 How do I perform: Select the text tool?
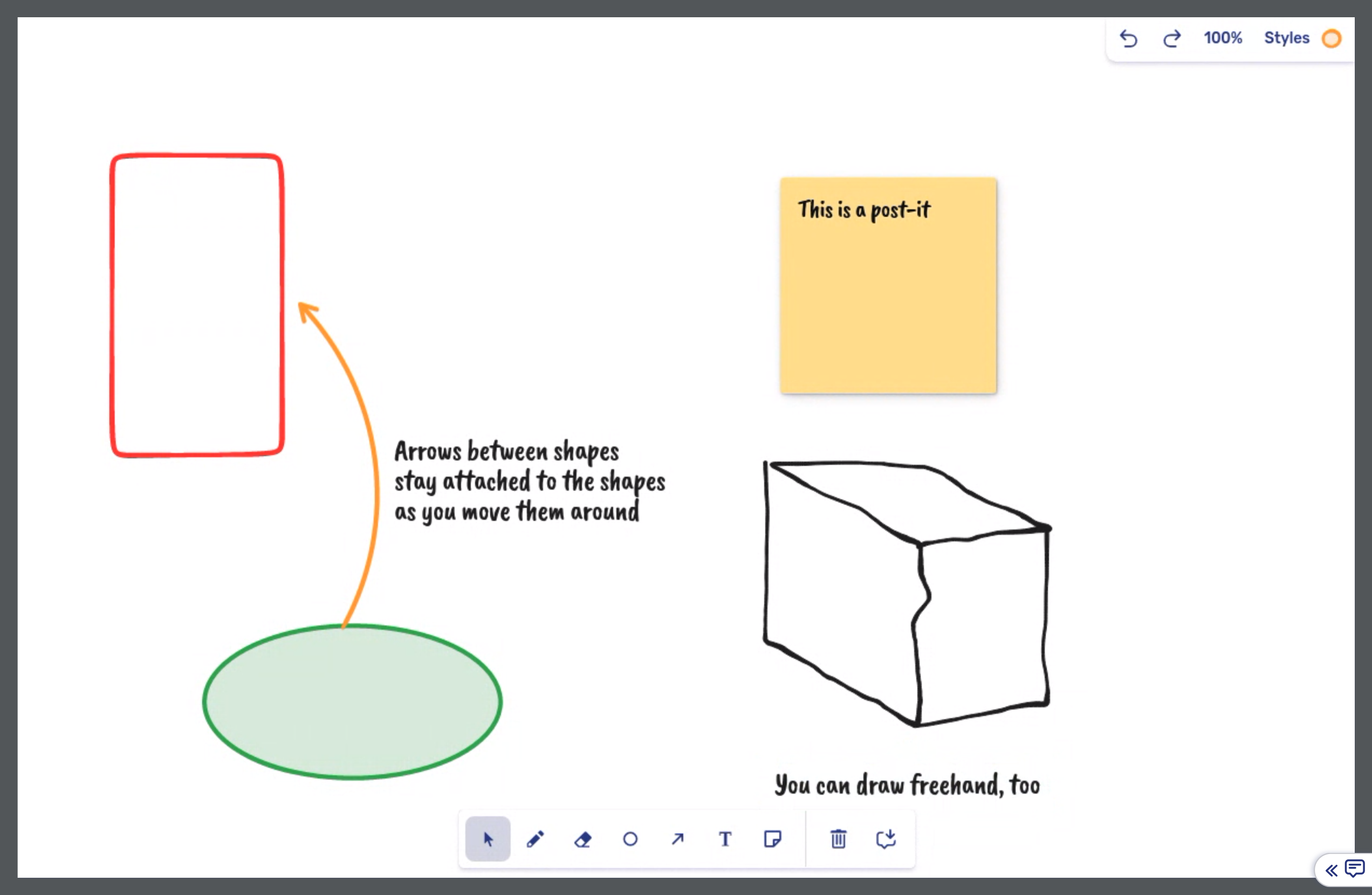point(725,839)
